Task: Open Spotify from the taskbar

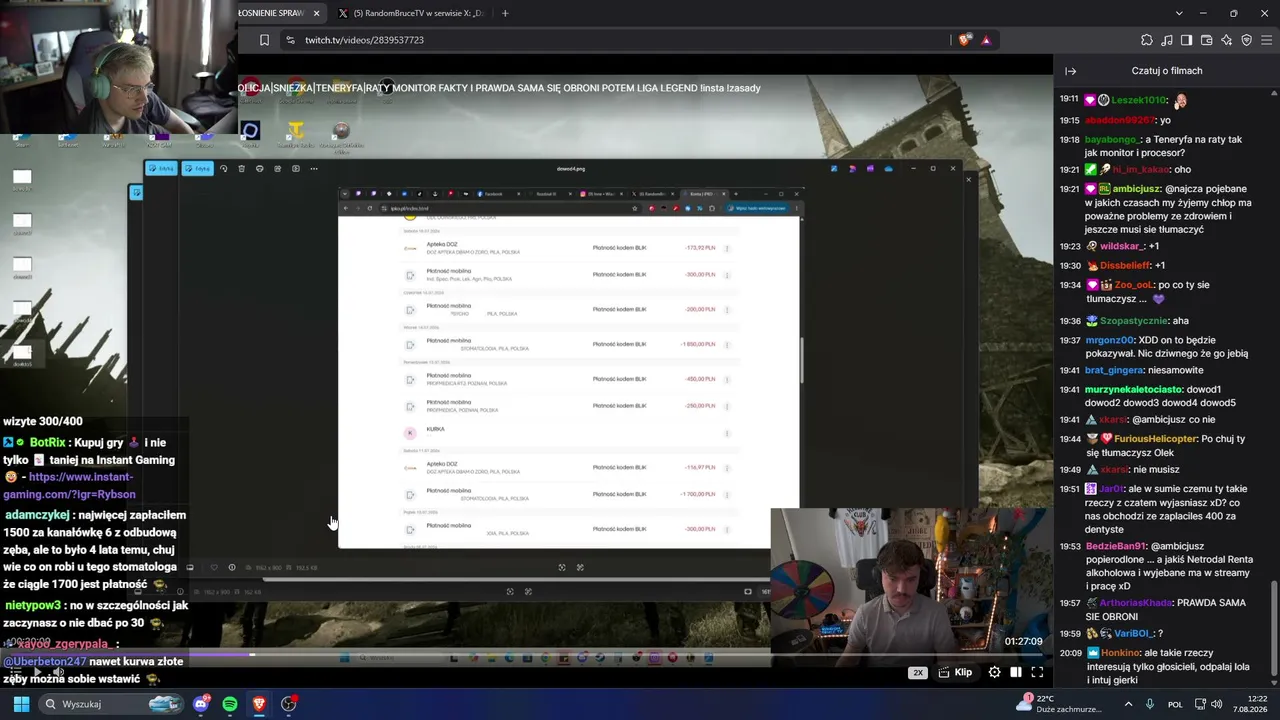Action: [230, 704]
